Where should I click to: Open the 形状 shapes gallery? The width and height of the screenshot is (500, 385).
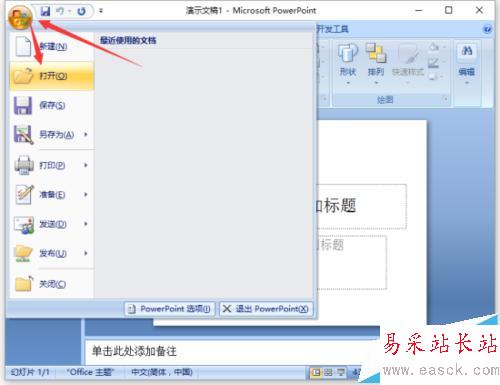(348, 63)
